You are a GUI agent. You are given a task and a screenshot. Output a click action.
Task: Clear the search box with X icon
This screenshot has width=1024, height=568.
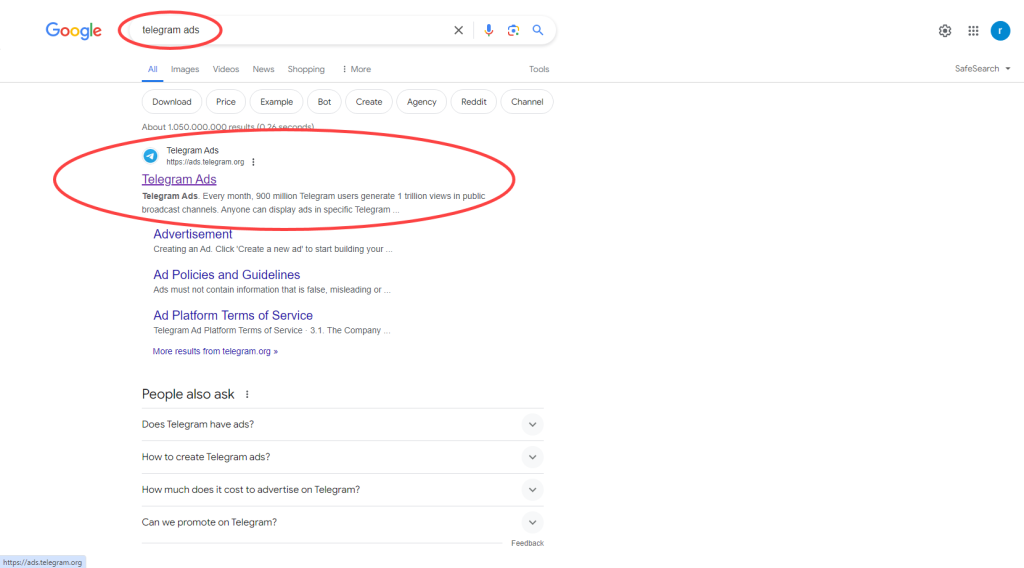coord(458,30)
